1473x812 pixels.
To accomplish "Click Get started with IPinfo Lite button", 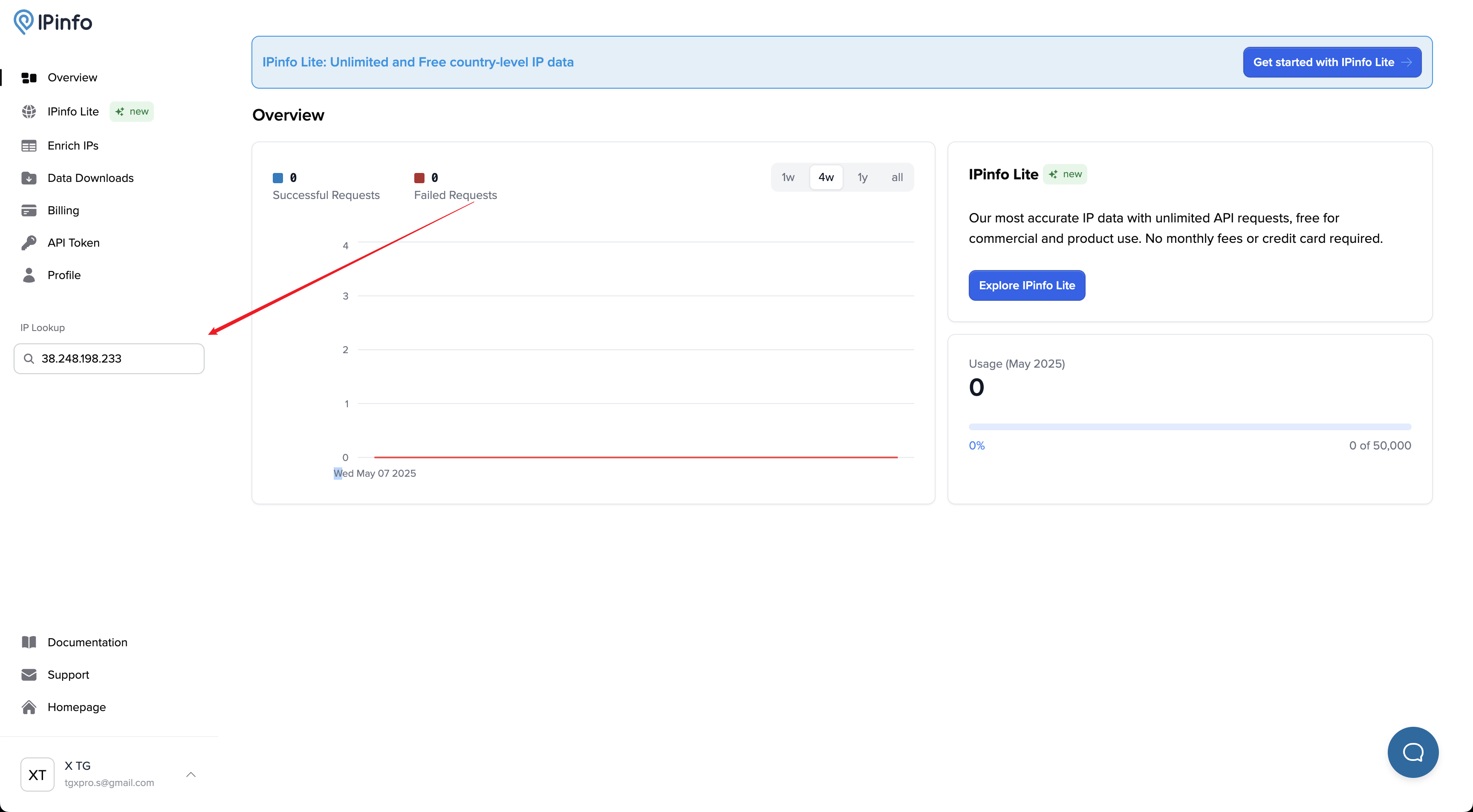I will point(1332,62).
